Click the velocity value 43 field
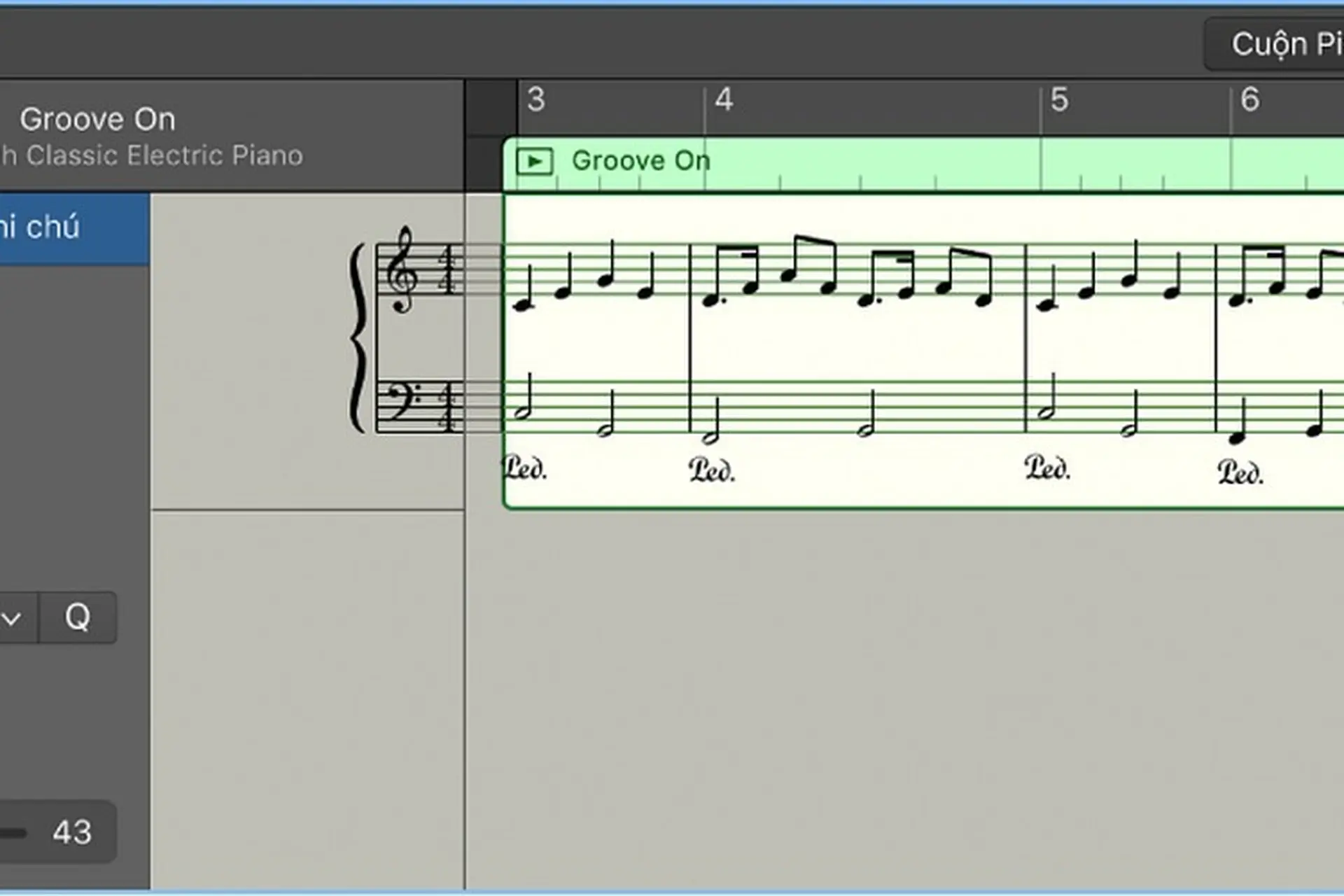1344x896 pixels. pos(72,832)
